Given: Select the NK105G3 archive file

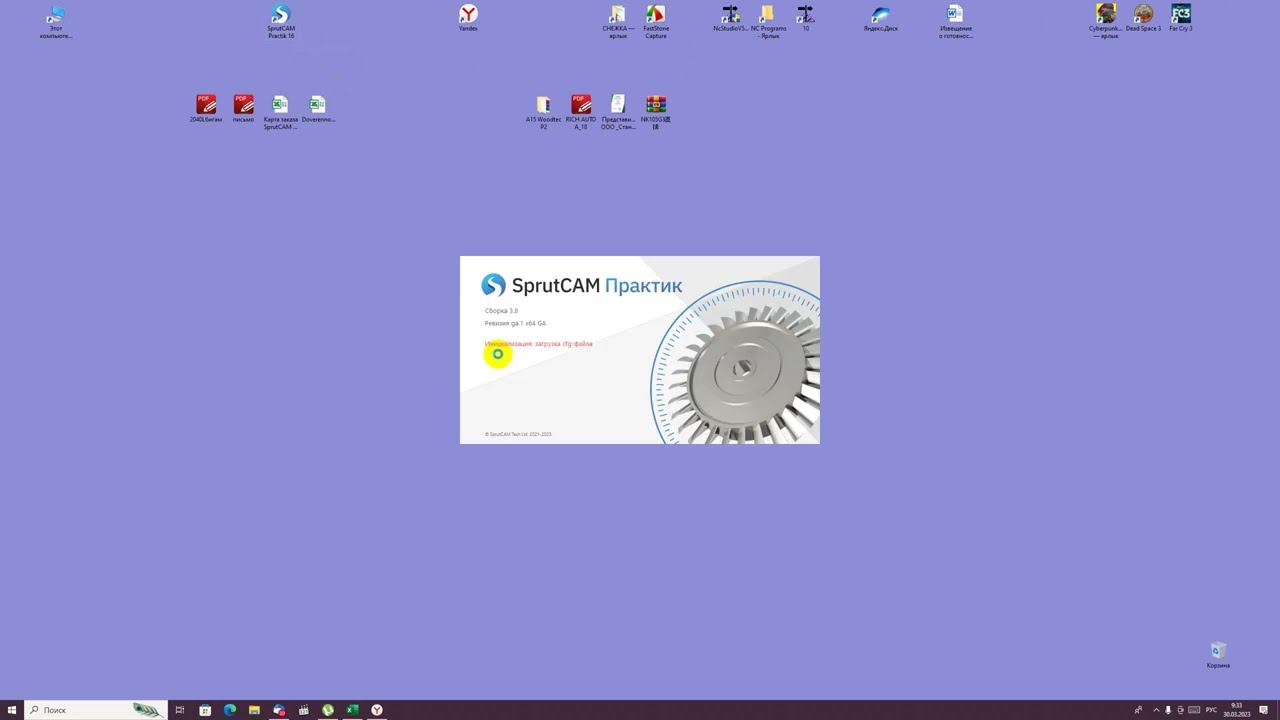Looking at the screenshot, I should (656, 112).
